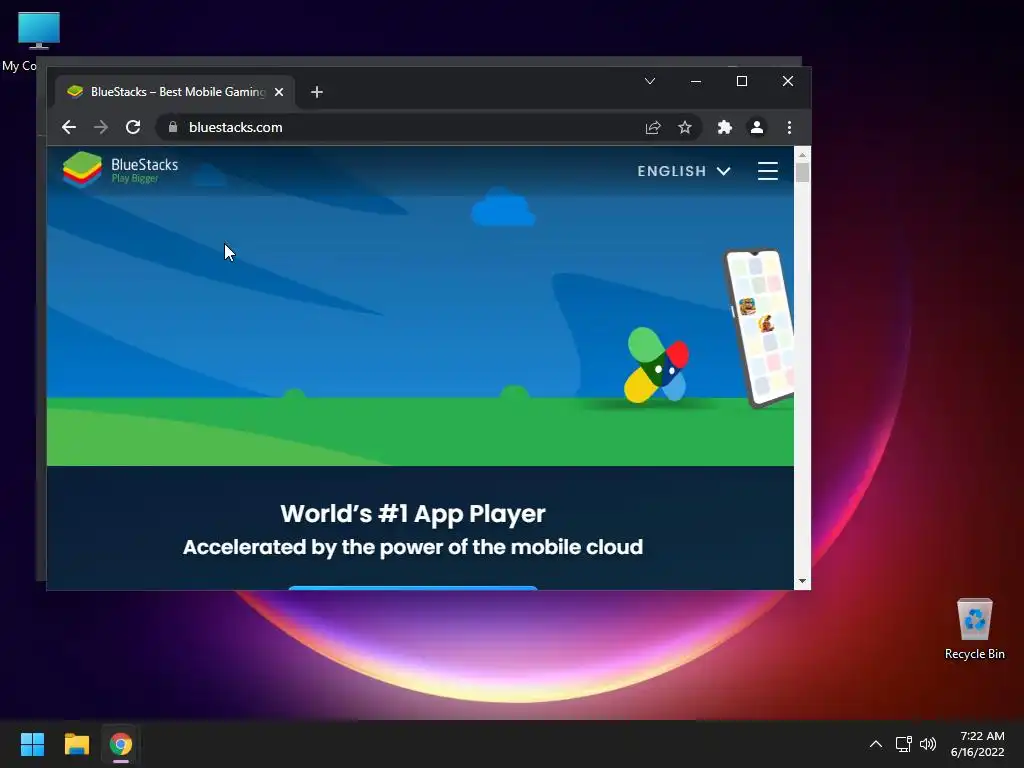This screenshot has width=1024, height=768.
Task: Click the vertical scrollbar thumb
Action: (x=802, y=172)
